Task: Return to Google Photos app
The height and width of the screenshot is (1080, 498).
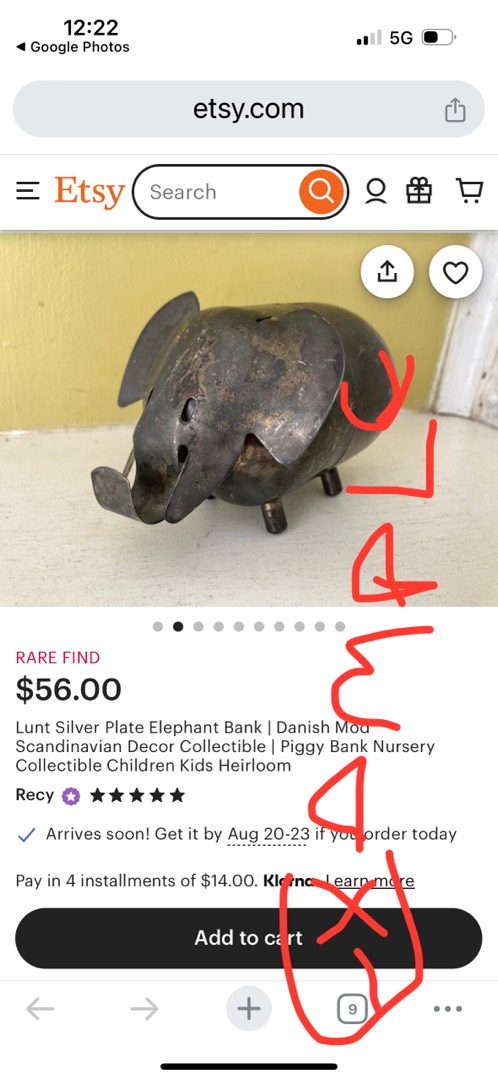Action: 72,47
